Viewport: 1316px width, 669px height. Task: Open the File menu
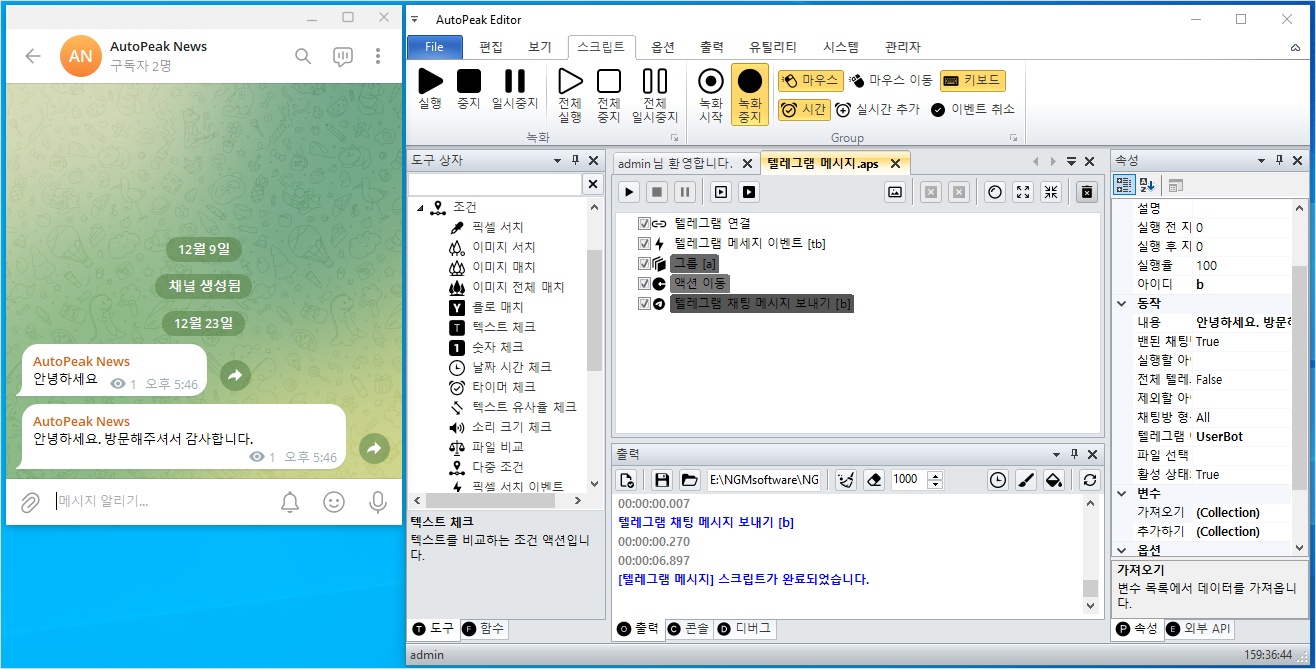coord(435,47)
